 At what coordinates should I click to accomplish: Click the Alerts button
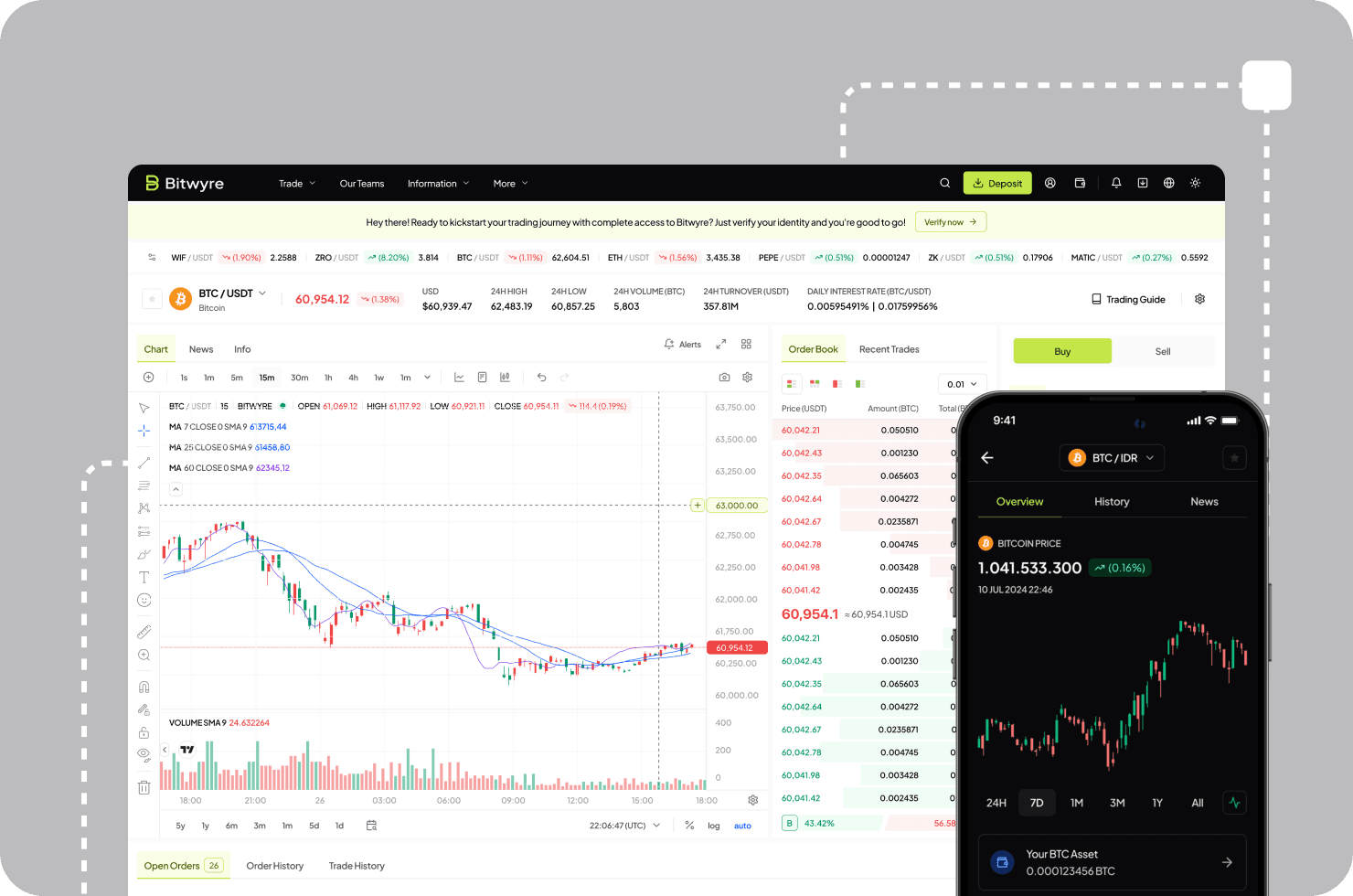pos(683,345)
